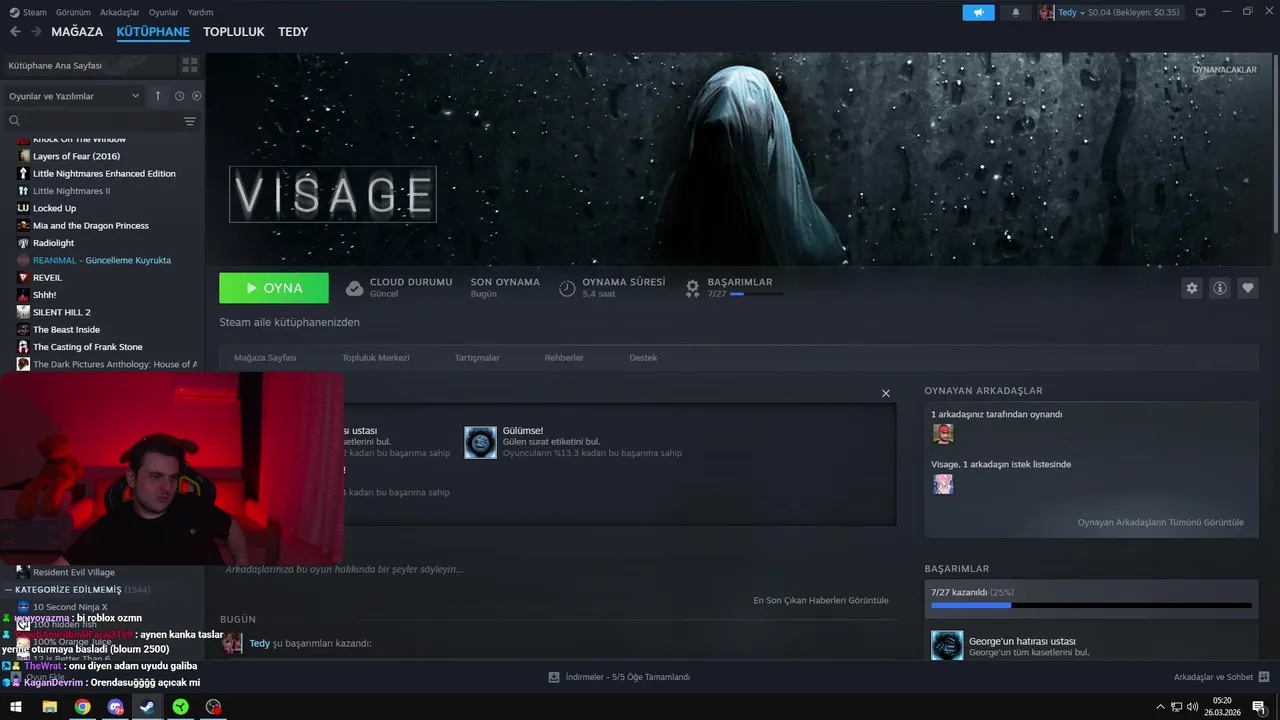Viewport: 1280px width, 720px height.
Task: Open Destek link
Action: (643, 358)
